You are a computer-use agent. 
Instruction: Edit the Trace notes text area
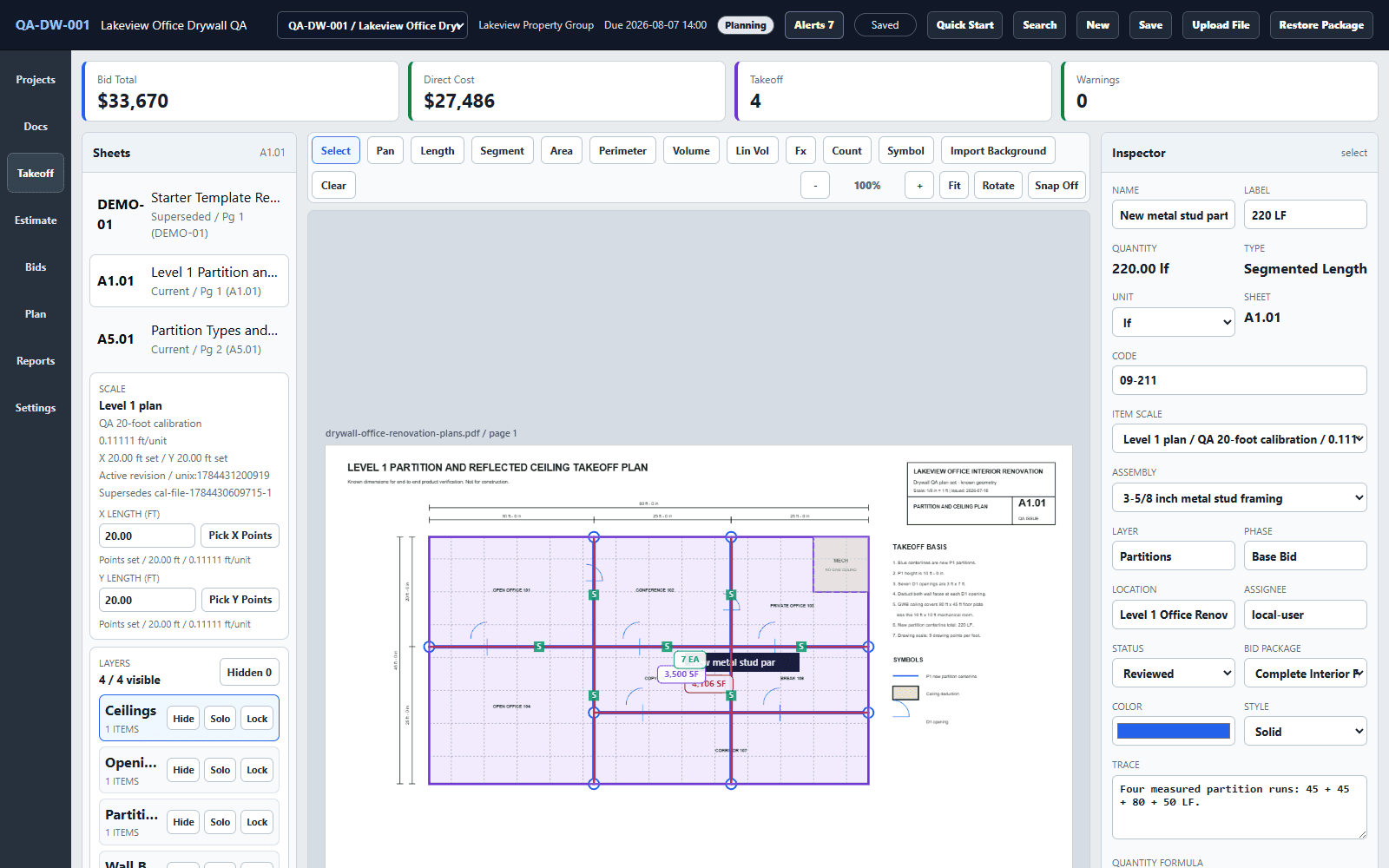point(1240,807)
